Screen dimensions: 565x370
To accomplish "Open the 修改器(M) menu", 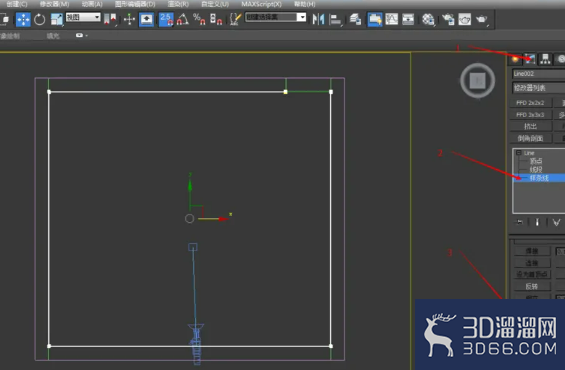I will coord(54,4).
